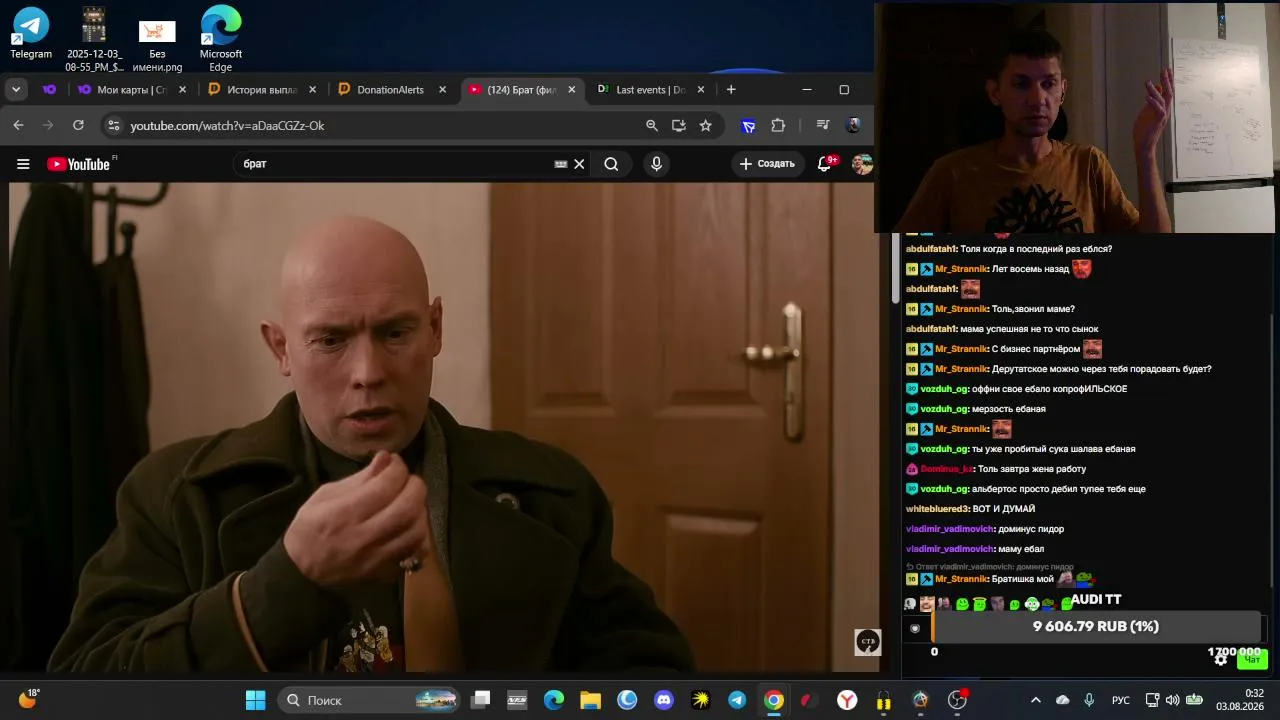1280x720 pixels.
Task: Switch to the 'Мои карты' tab
Action: pos(133,89)
